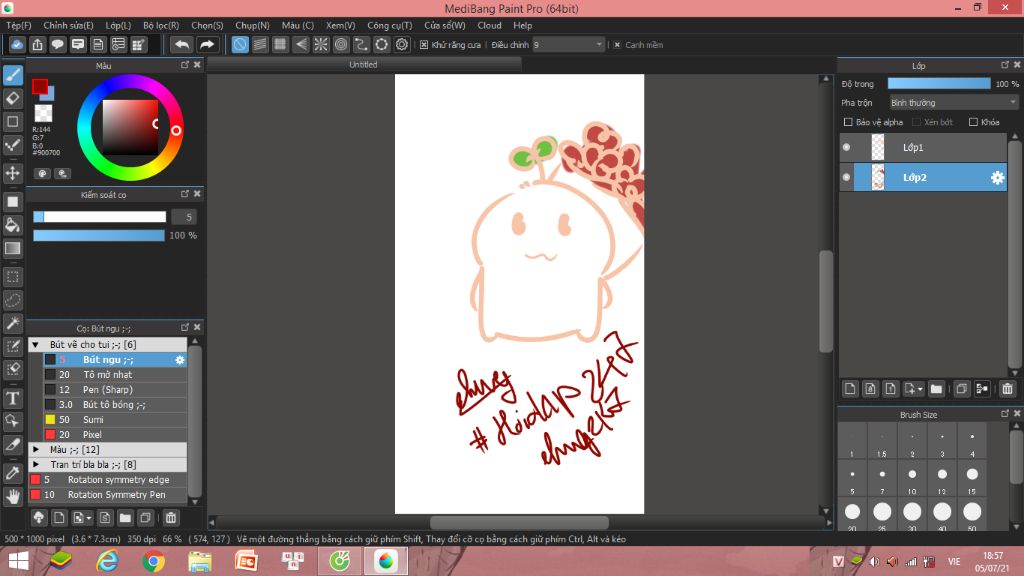The image size is (1024, 576).
Task: Select the Eraser tool
Action: click(12, 99)
